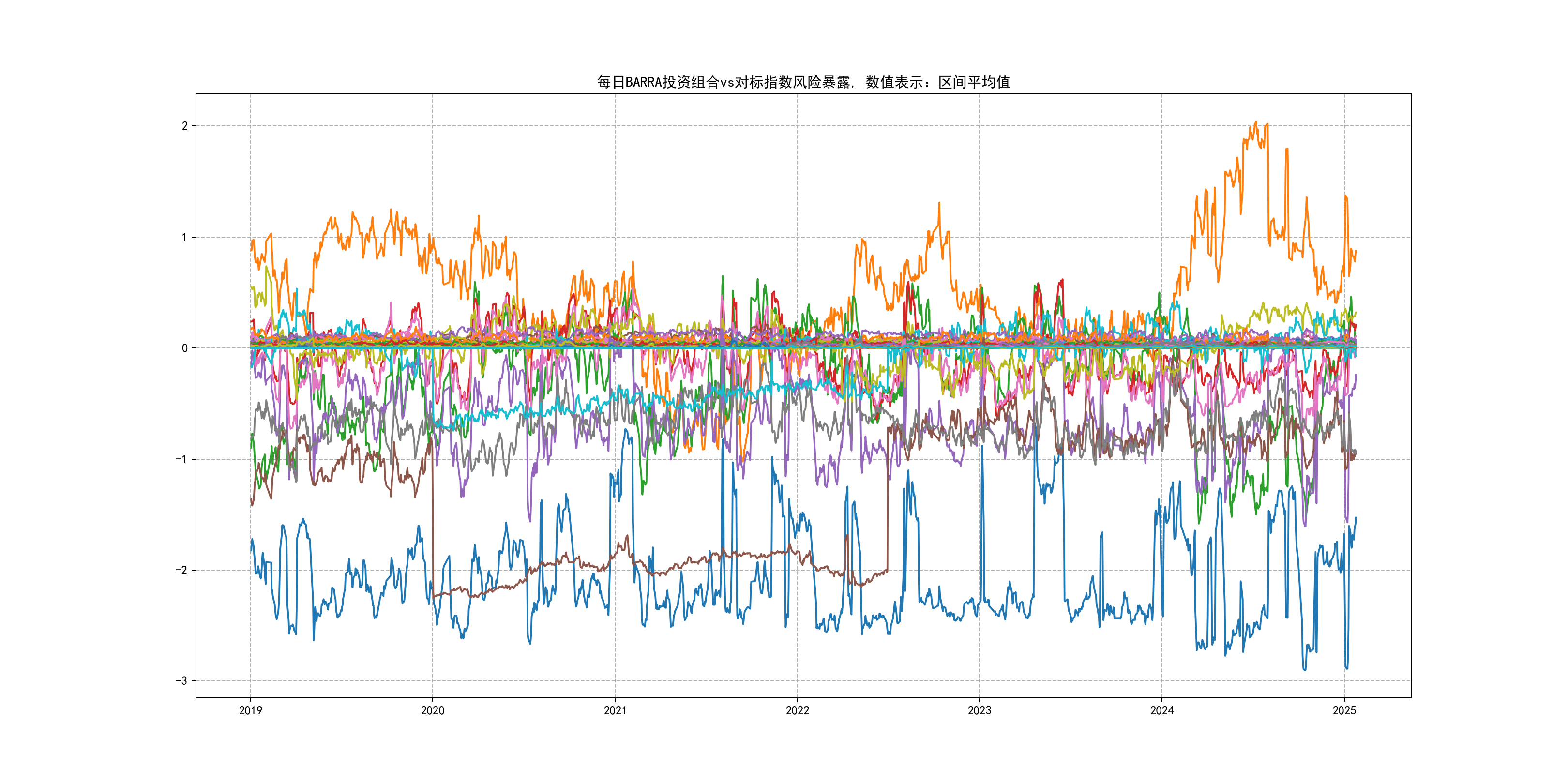1568x784 pixels.
Task: Click the blue line's lowest dip near 2025
Action: tap(1346, 668)
